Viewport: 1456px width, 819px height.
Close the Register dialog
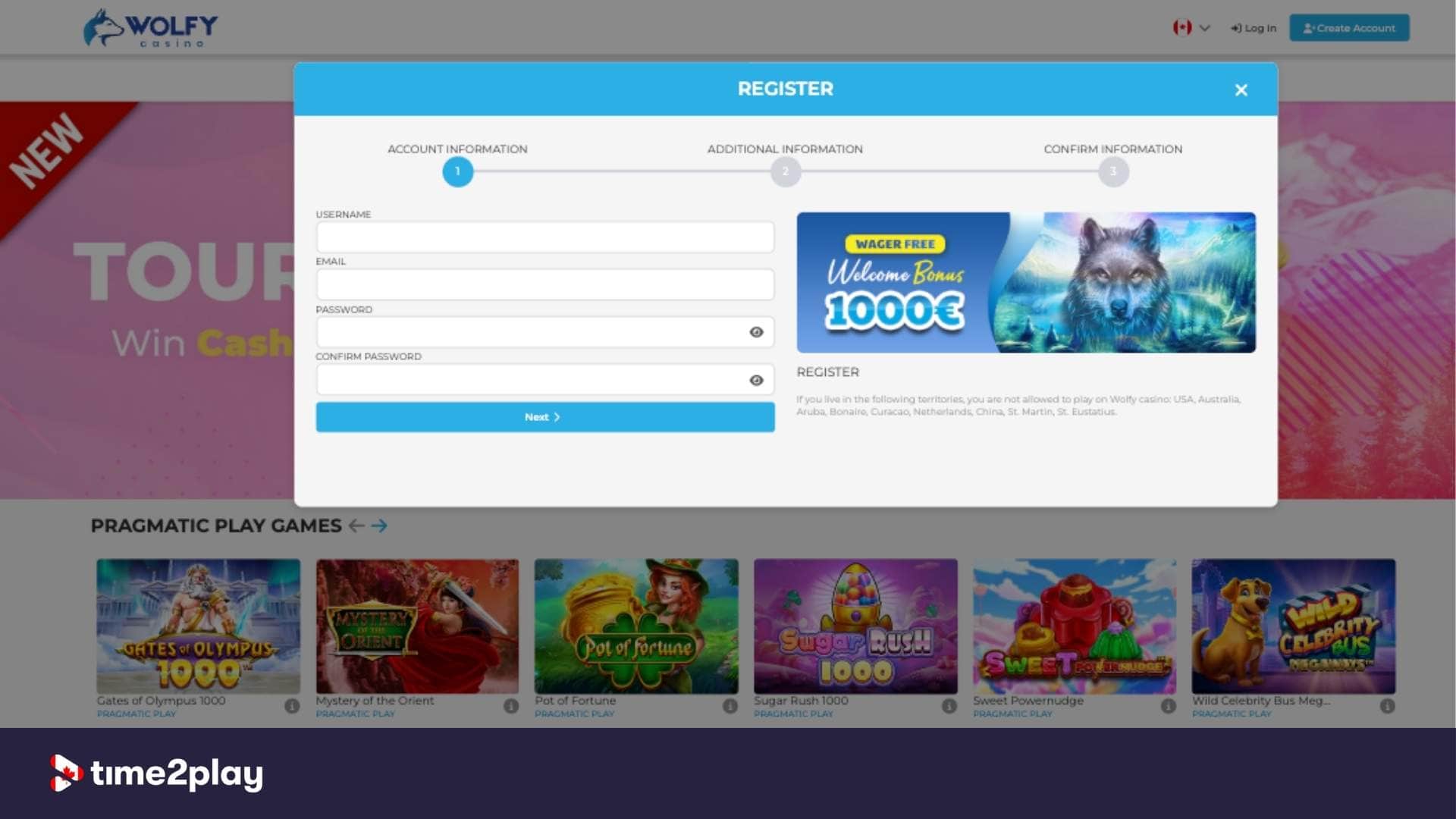point(1241,90)
